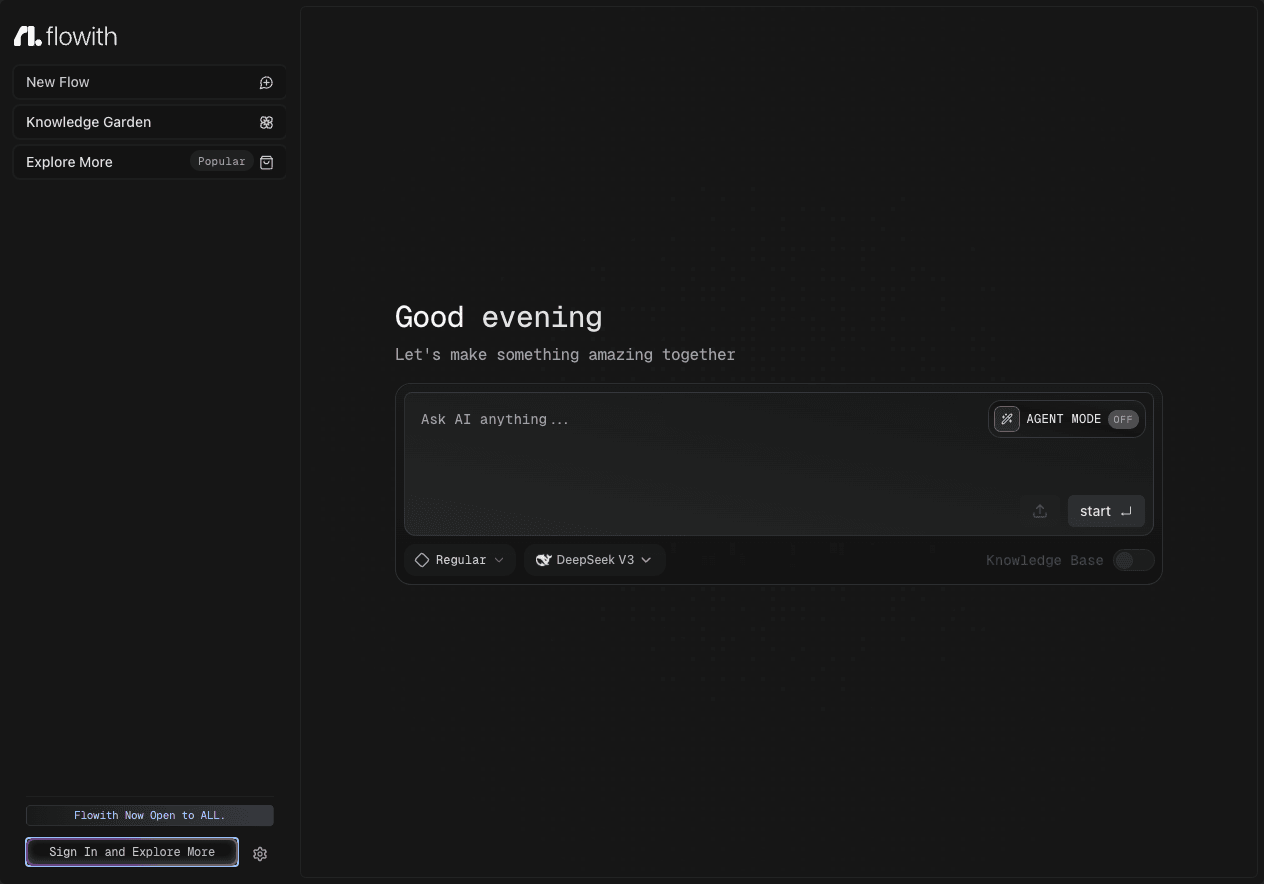The image size is (1264, 884).
Task: Open the DeepSeek V3 model dropdown
Action: tap(595, 560)
